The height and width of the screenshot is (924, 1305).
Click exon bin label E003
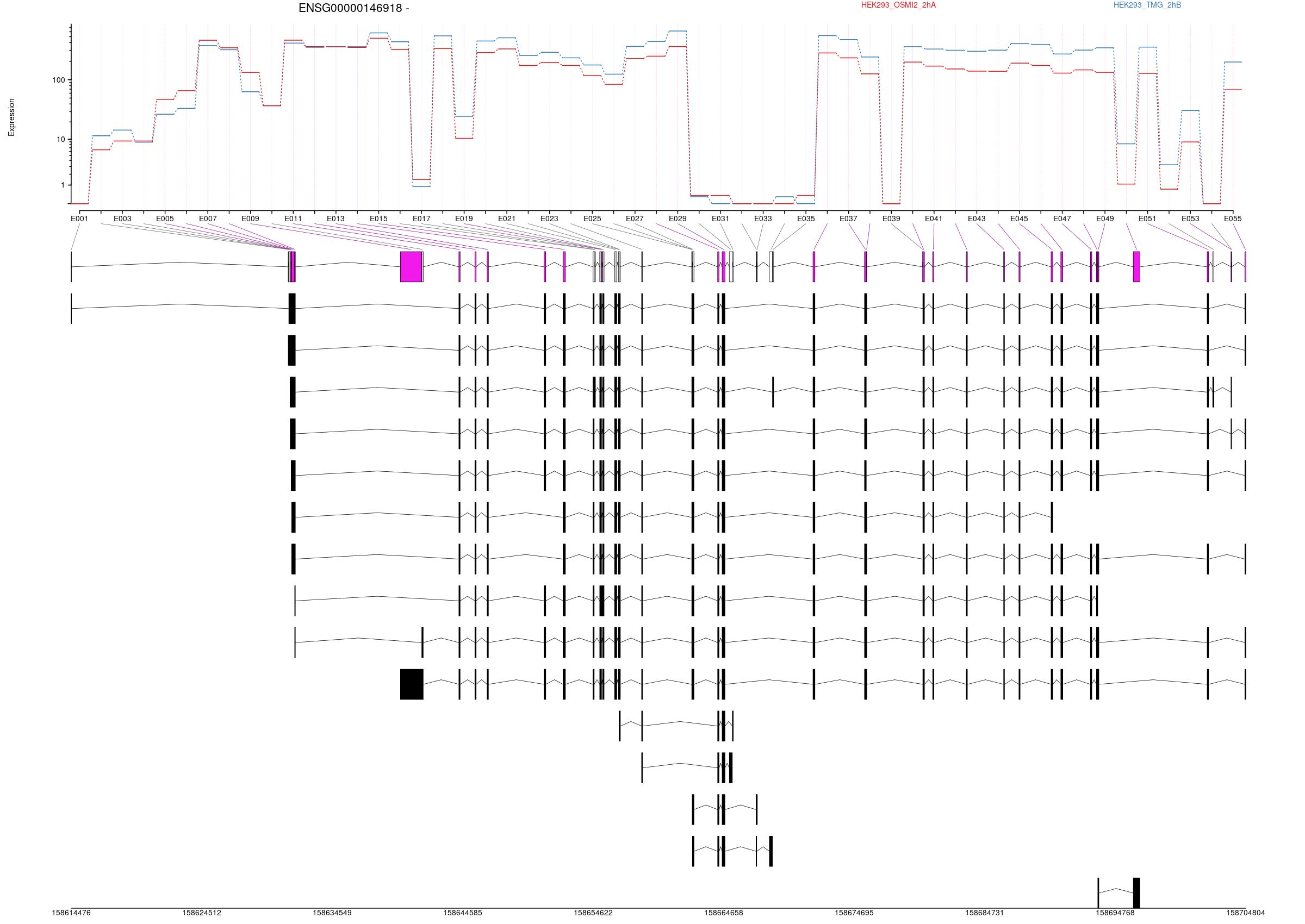(122, 218)
